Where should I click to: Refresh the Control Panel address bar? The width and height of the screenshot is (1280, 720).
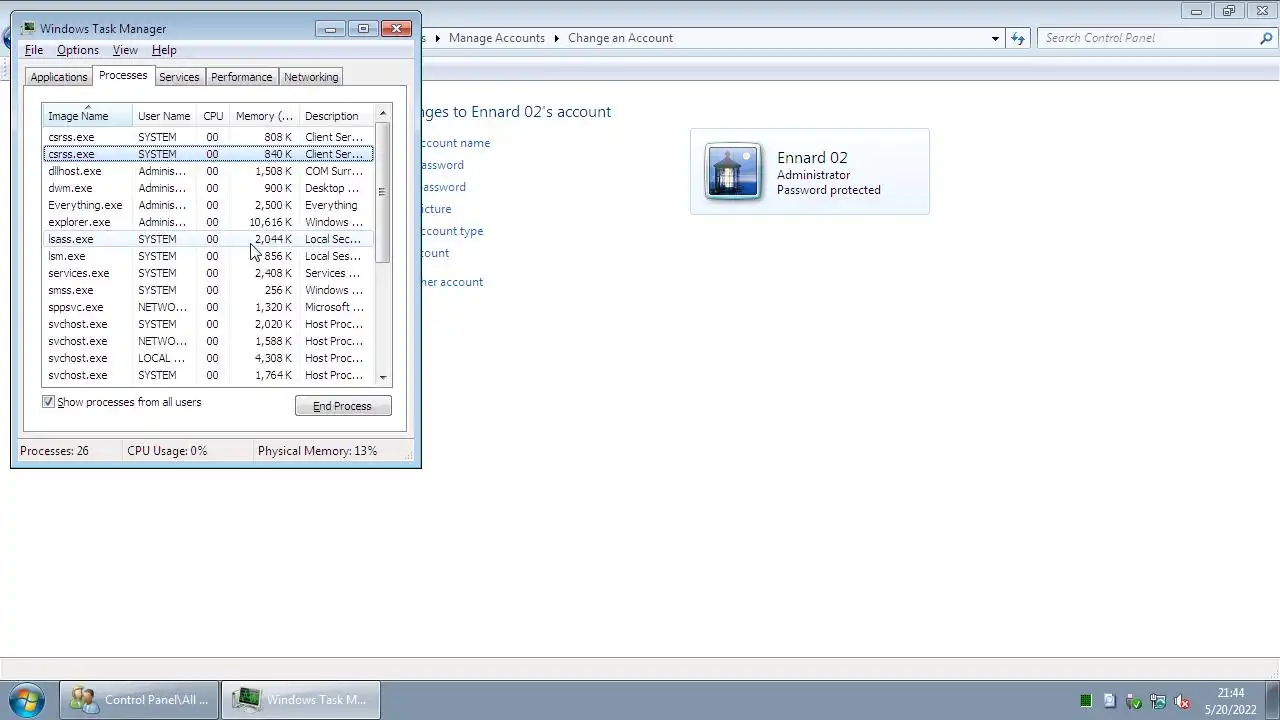tap(1018, 38)
